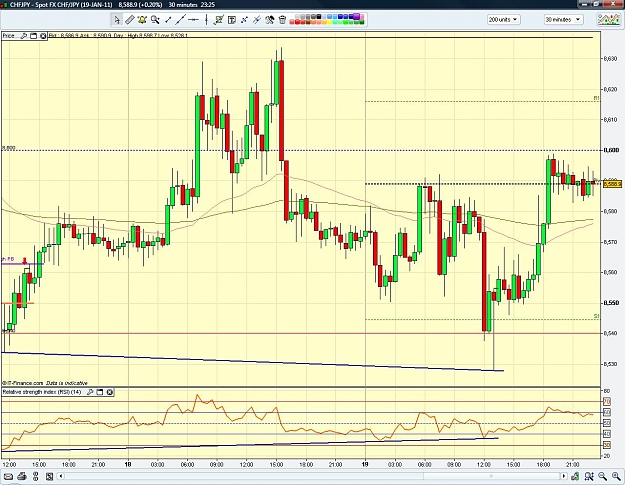Click the current price tag 8,588.9 on axis
This screenshot has width=625, height=485.
(x=612, y=184)
